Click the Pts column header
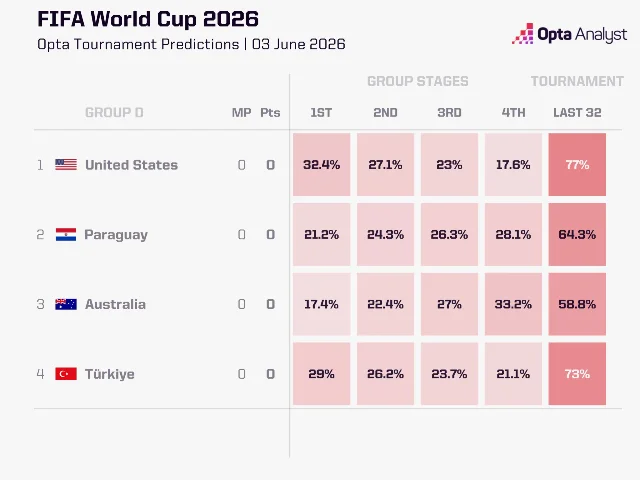The image size is (640, 480). coord(270,112)
